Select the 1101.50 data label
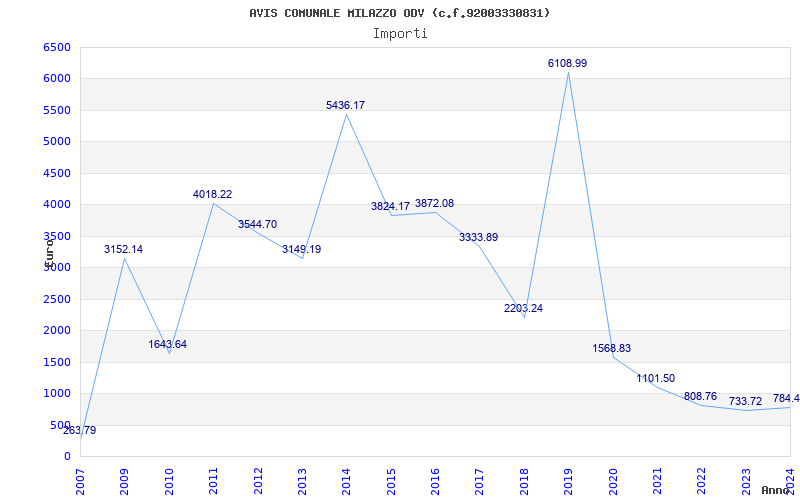 pos(656,379)
